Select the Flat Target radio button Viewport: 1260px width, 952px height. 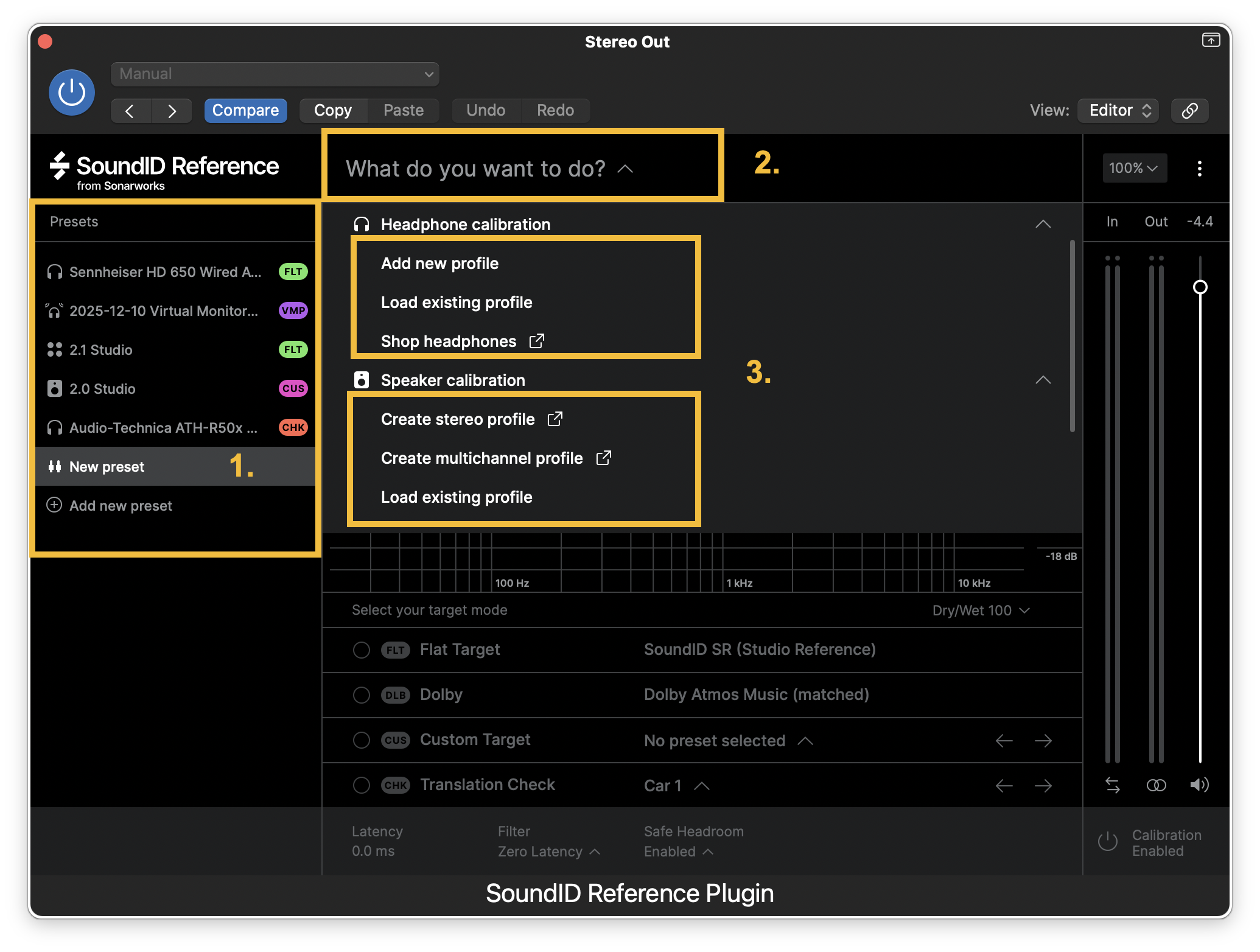362,650
